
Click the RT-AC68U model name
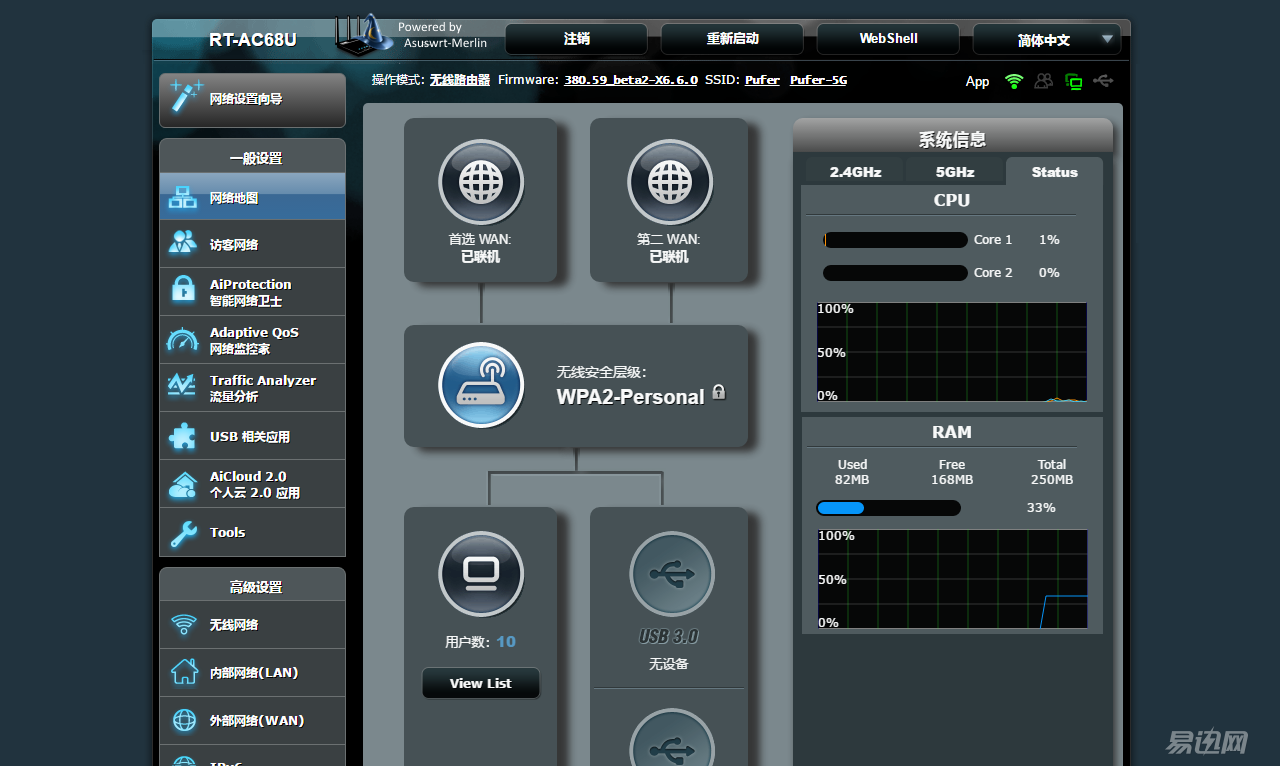click(253, 40)
